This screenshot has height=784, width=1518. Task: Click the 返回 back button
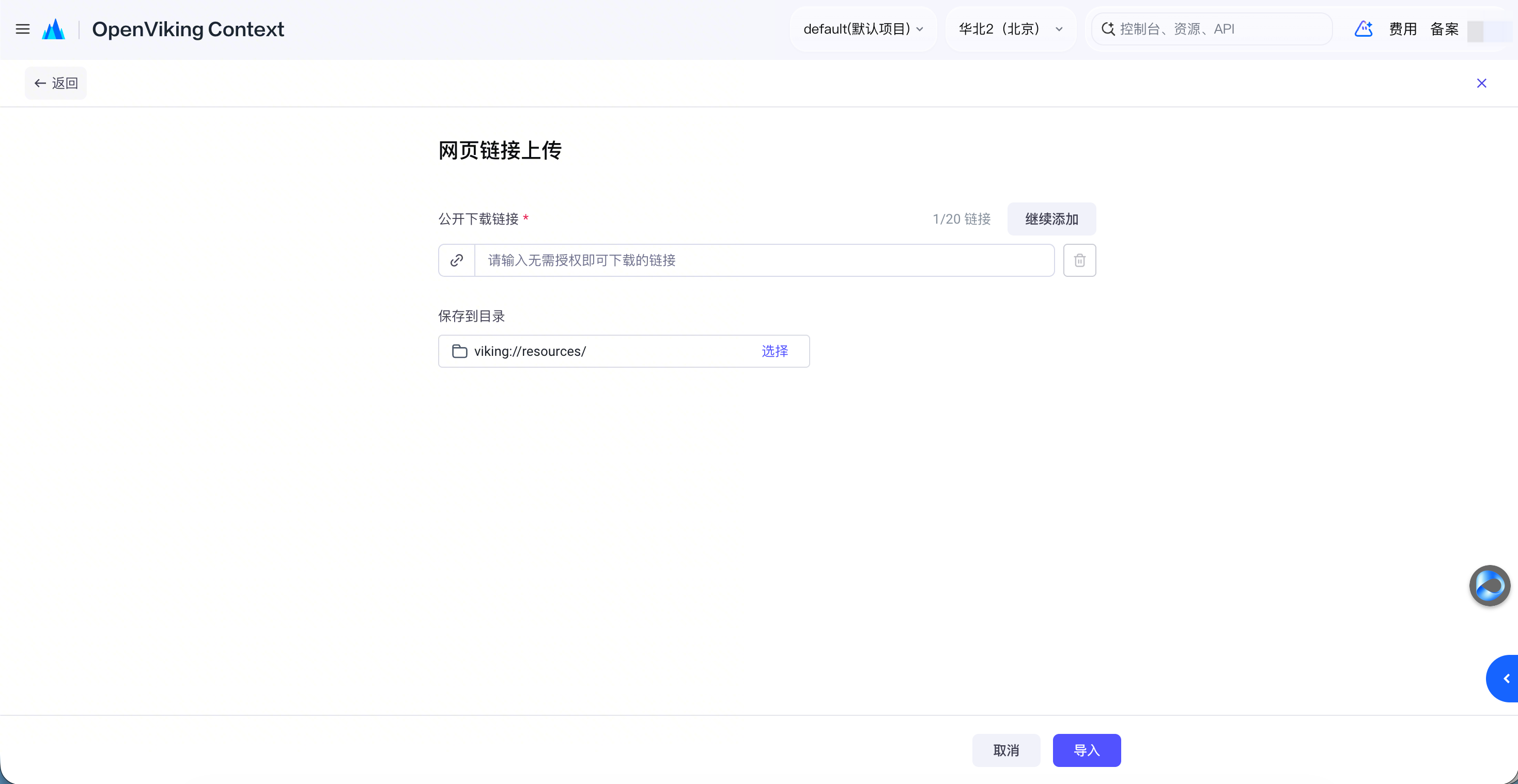(56, 83)
